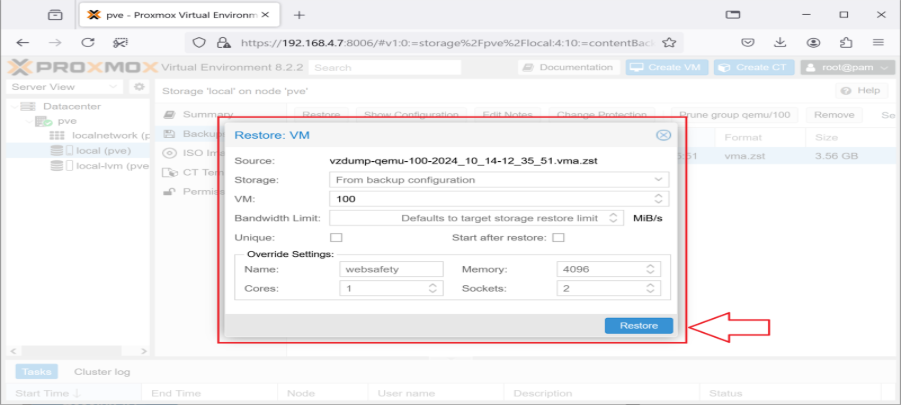
Task: Select the Datacenter tree node
Action: (65, 106)
